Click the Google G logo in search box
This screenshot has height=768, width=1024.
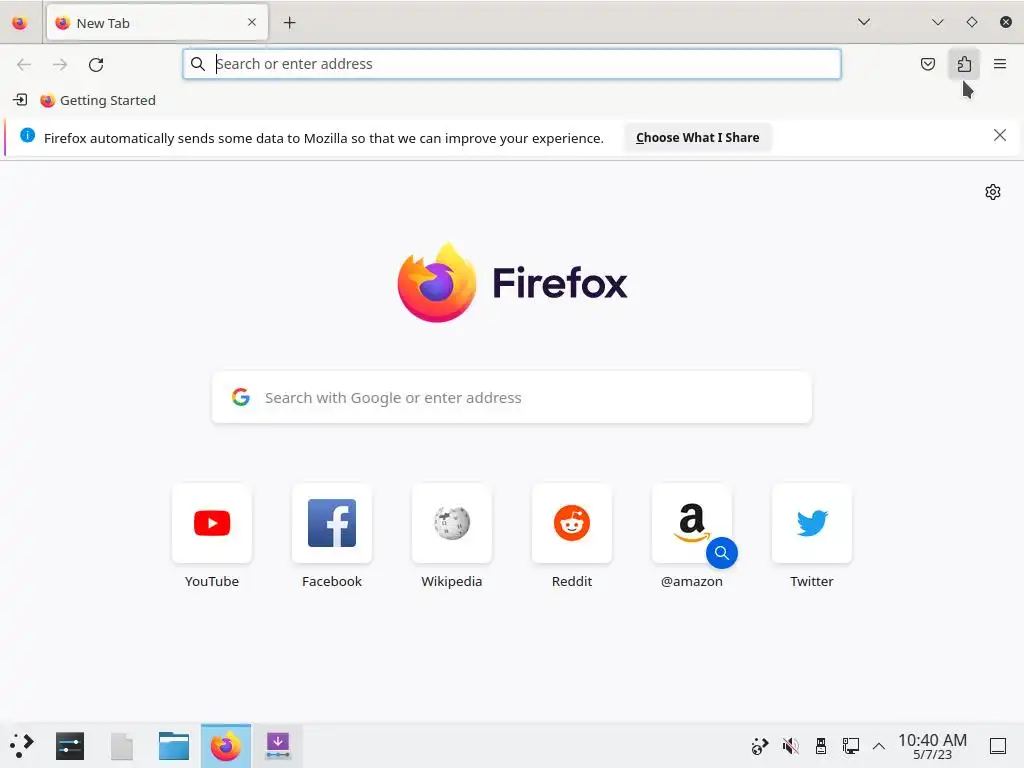point(241,397)
